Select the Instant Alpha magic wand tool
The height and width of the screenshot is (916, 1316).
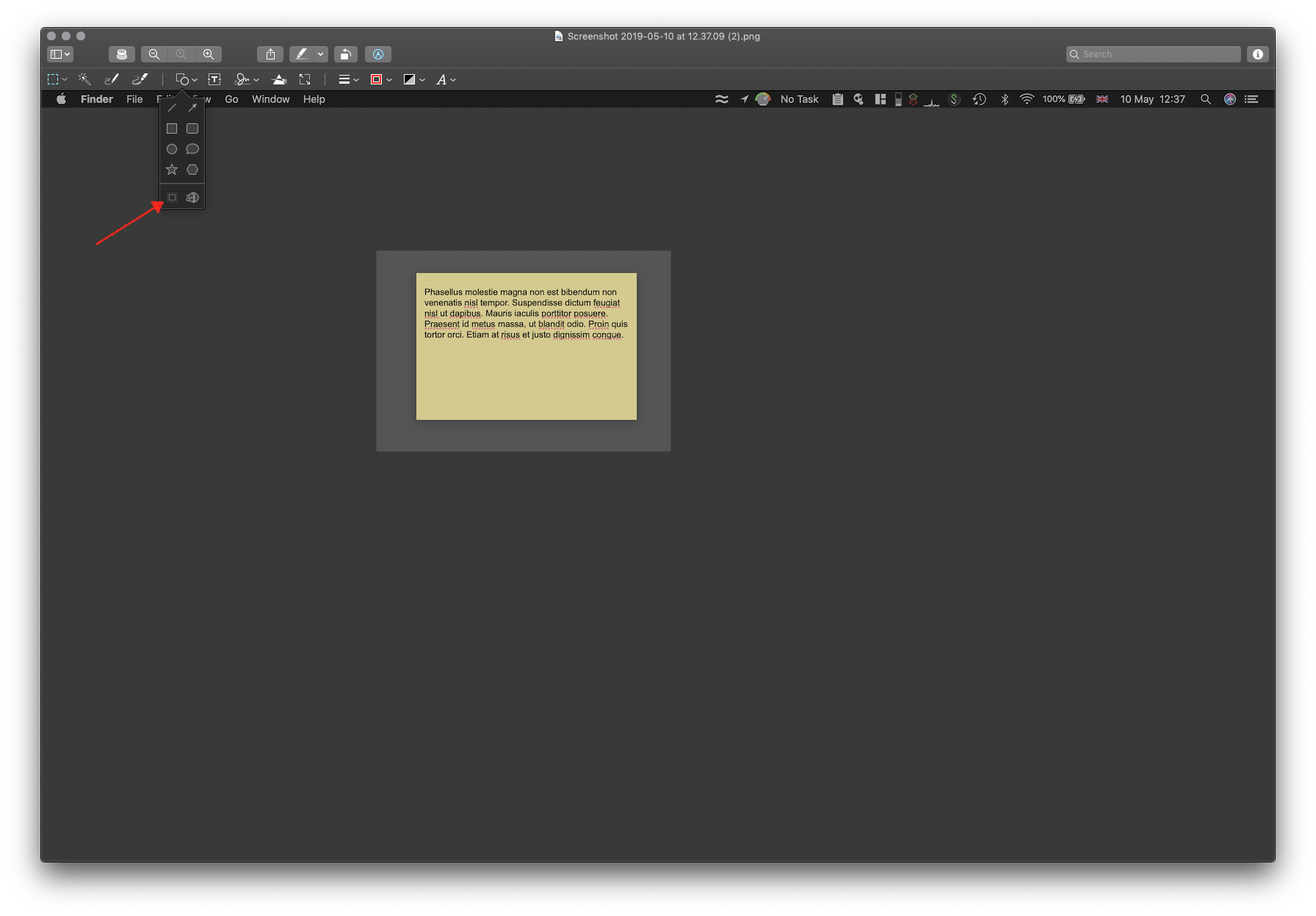(84, 79)
